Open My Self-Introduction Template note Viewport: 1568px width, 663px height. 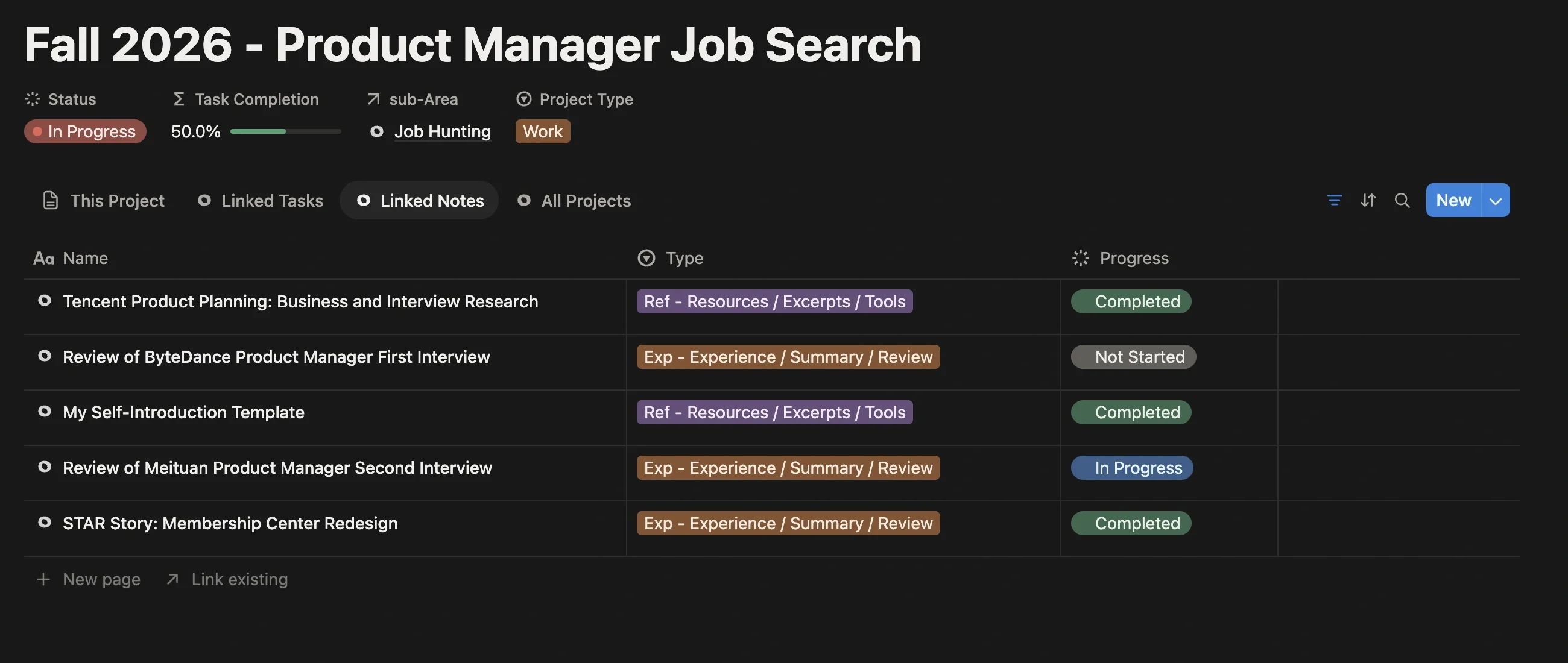184,412
